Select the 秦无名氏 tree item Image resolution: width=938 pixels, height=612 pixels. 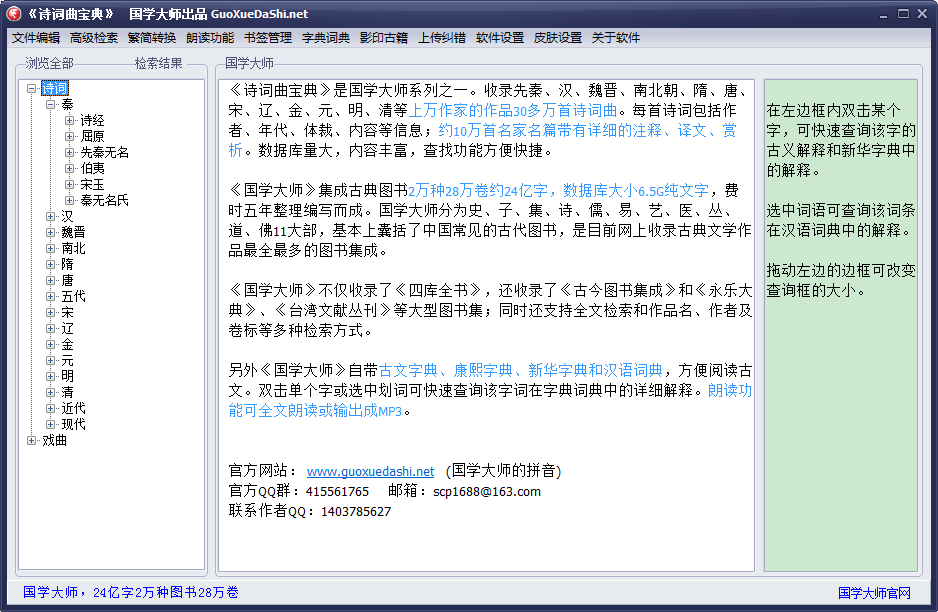click(105, 200)
